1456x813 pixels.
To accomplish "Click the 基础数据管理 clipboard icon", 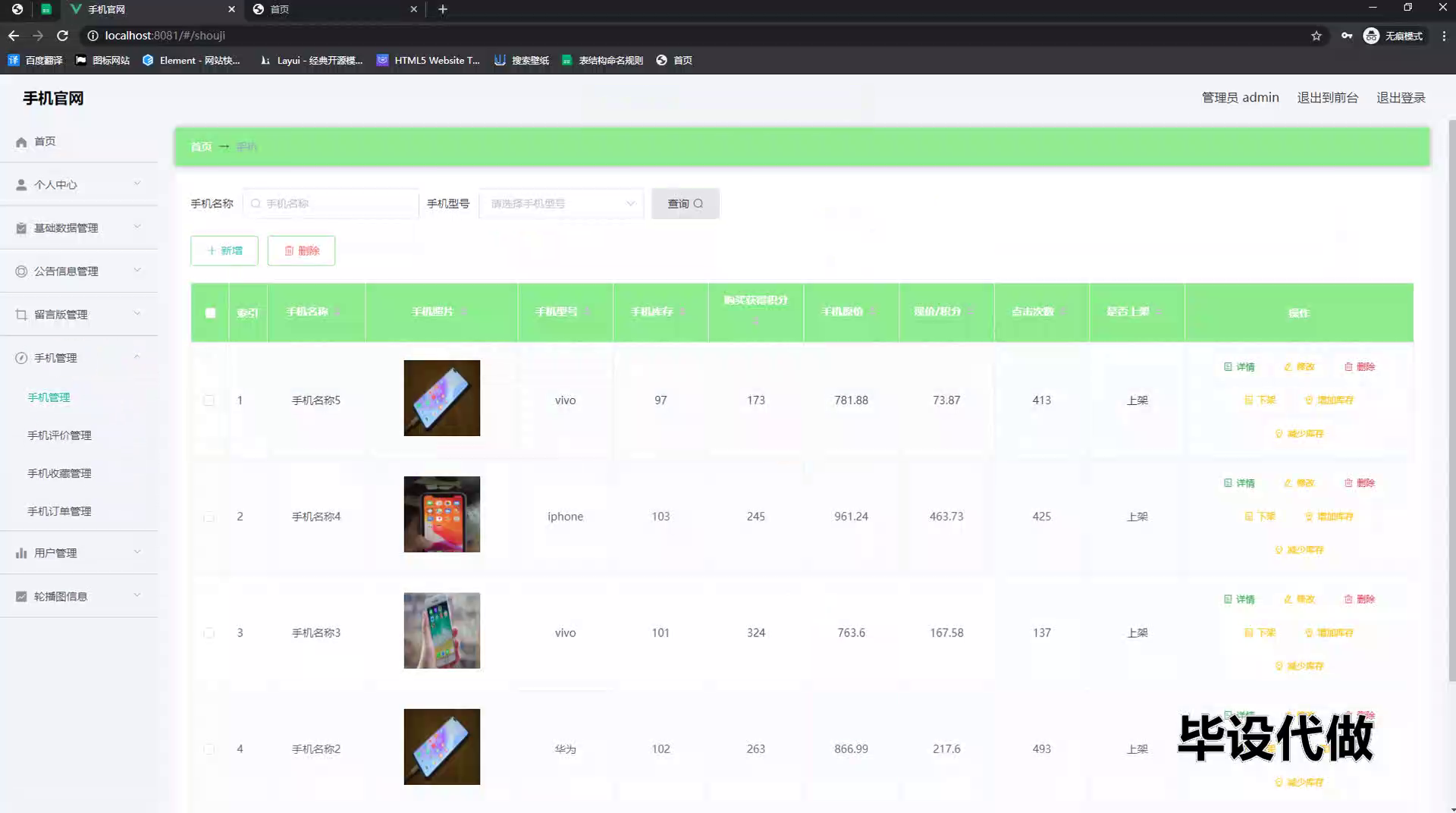I will 21,228.
